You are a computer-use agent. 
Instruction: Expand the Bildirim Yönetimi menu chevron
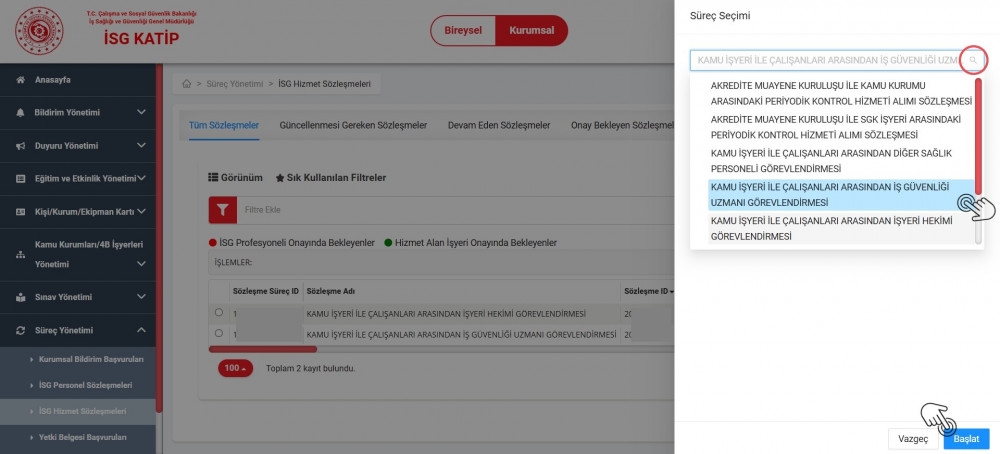(x=142, y=112)
